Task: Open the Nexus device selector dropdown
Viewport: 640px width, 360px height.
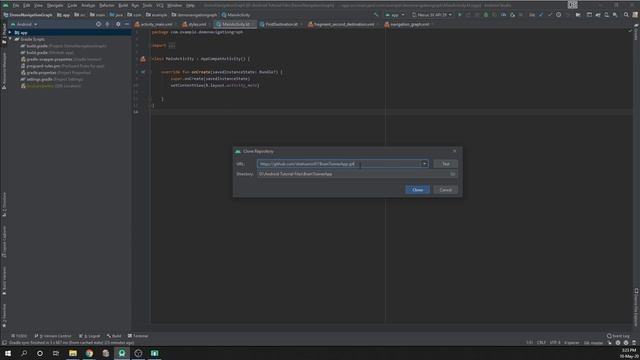Action: (432, 15)
